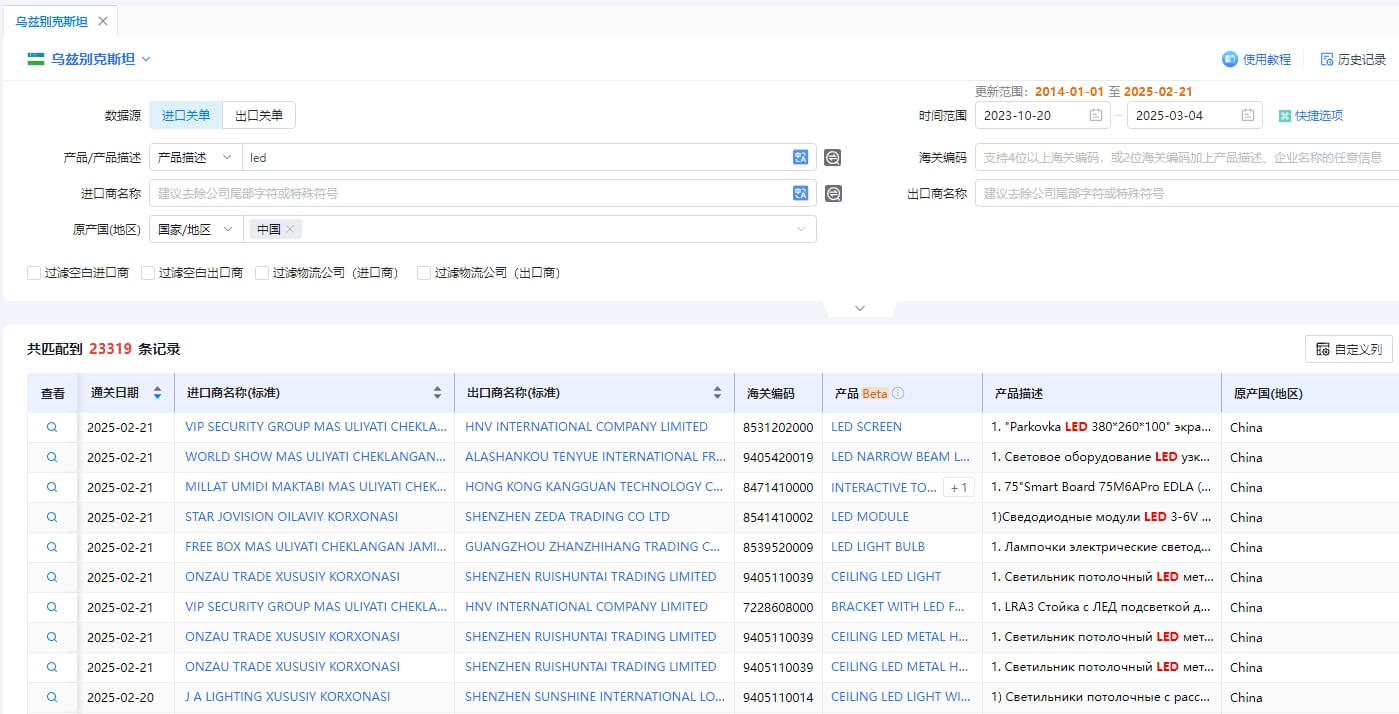The height and width of the screenshot is (714, 1399).
Task: Open the 乌兹别克斯坦 country dropdown
Action: [90, 59]
